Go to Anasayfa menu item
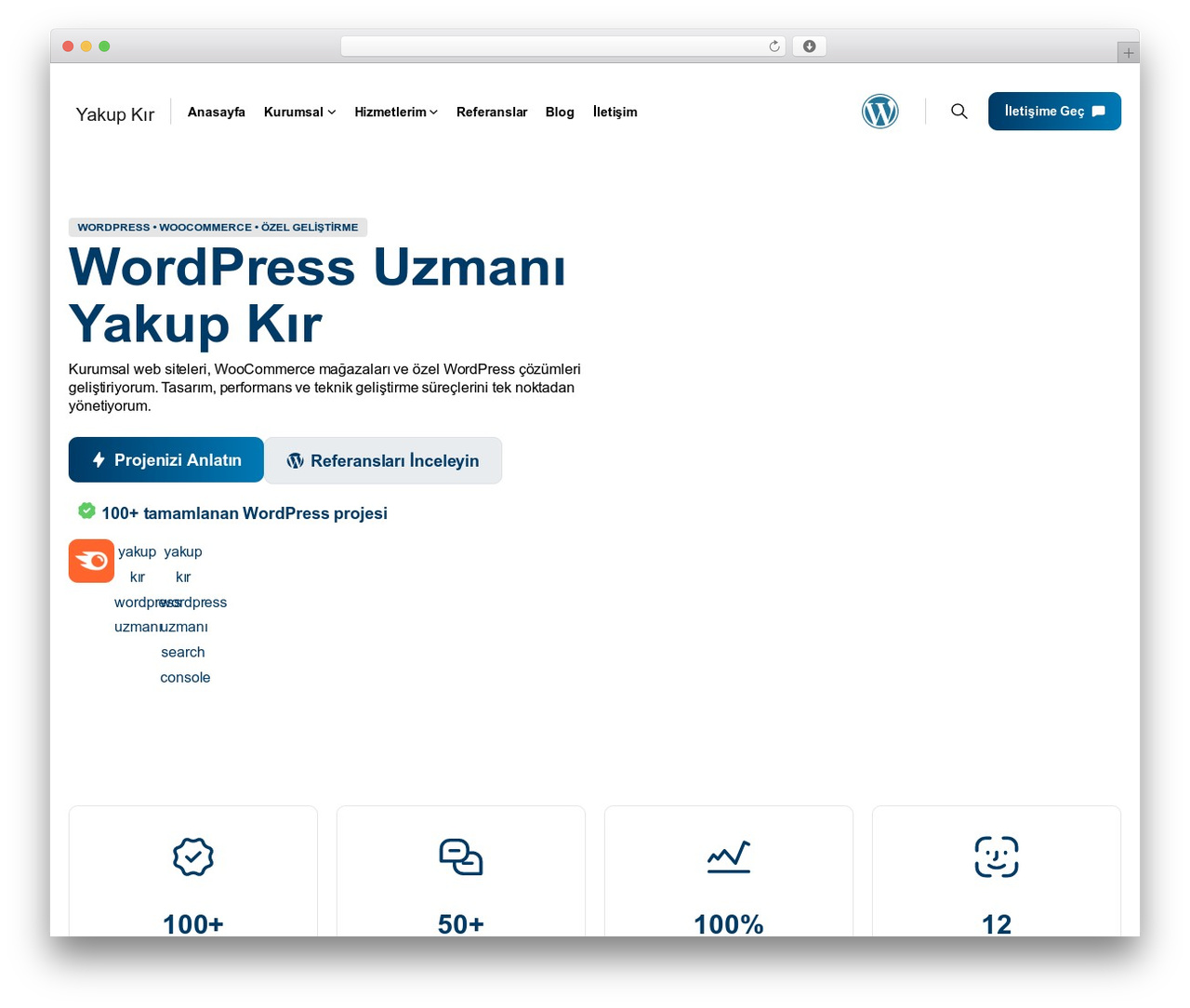1190x1008 pixels. click(217, 112)
